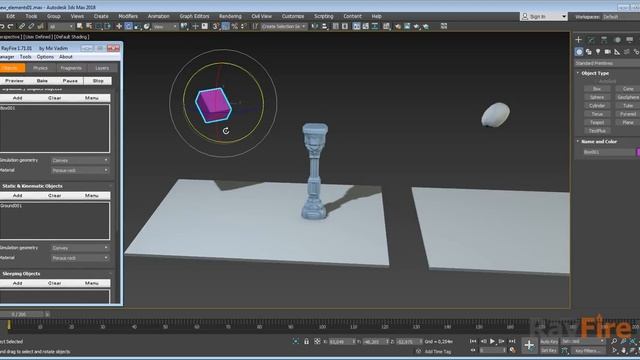Screen dimensions: 640x360
Task: Click RayFire Bake button
Action: pyautogui.click(x=42, y=81)
